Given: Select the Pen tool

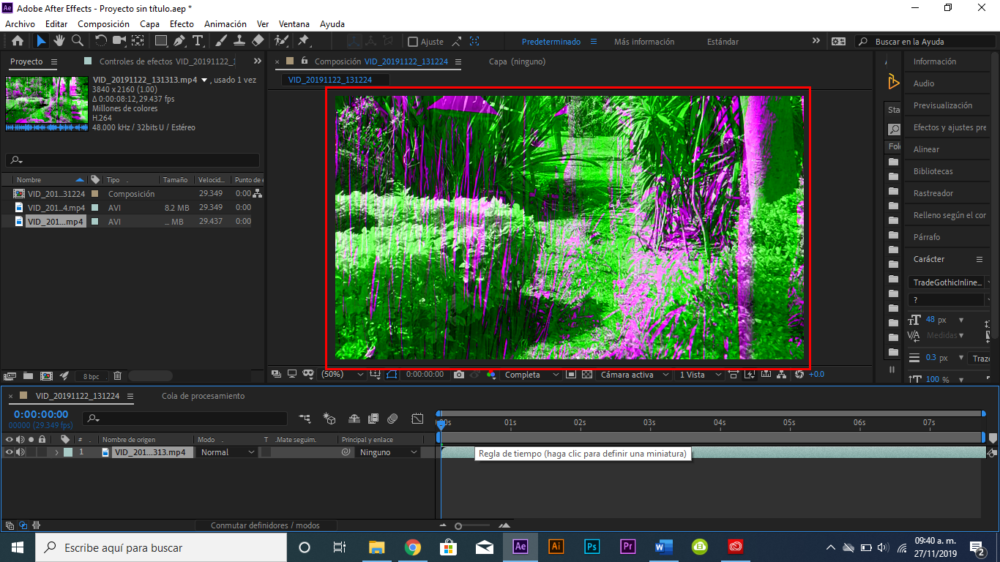Looking at the screenshot, I should 179,41.
